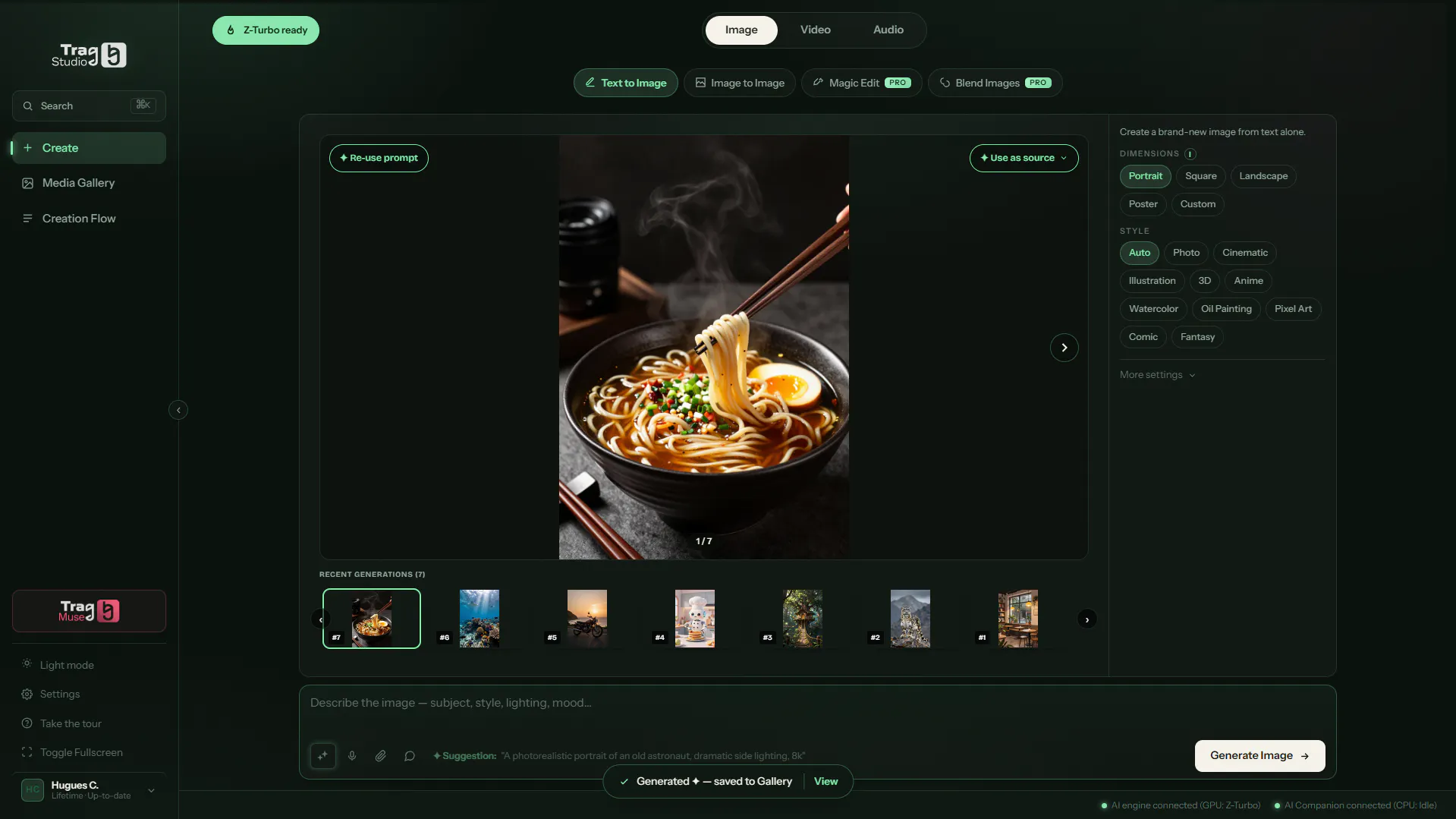Click the Trag Studio logo
This screenshot has width=1456, height=819.
click(x=89, y=55)
